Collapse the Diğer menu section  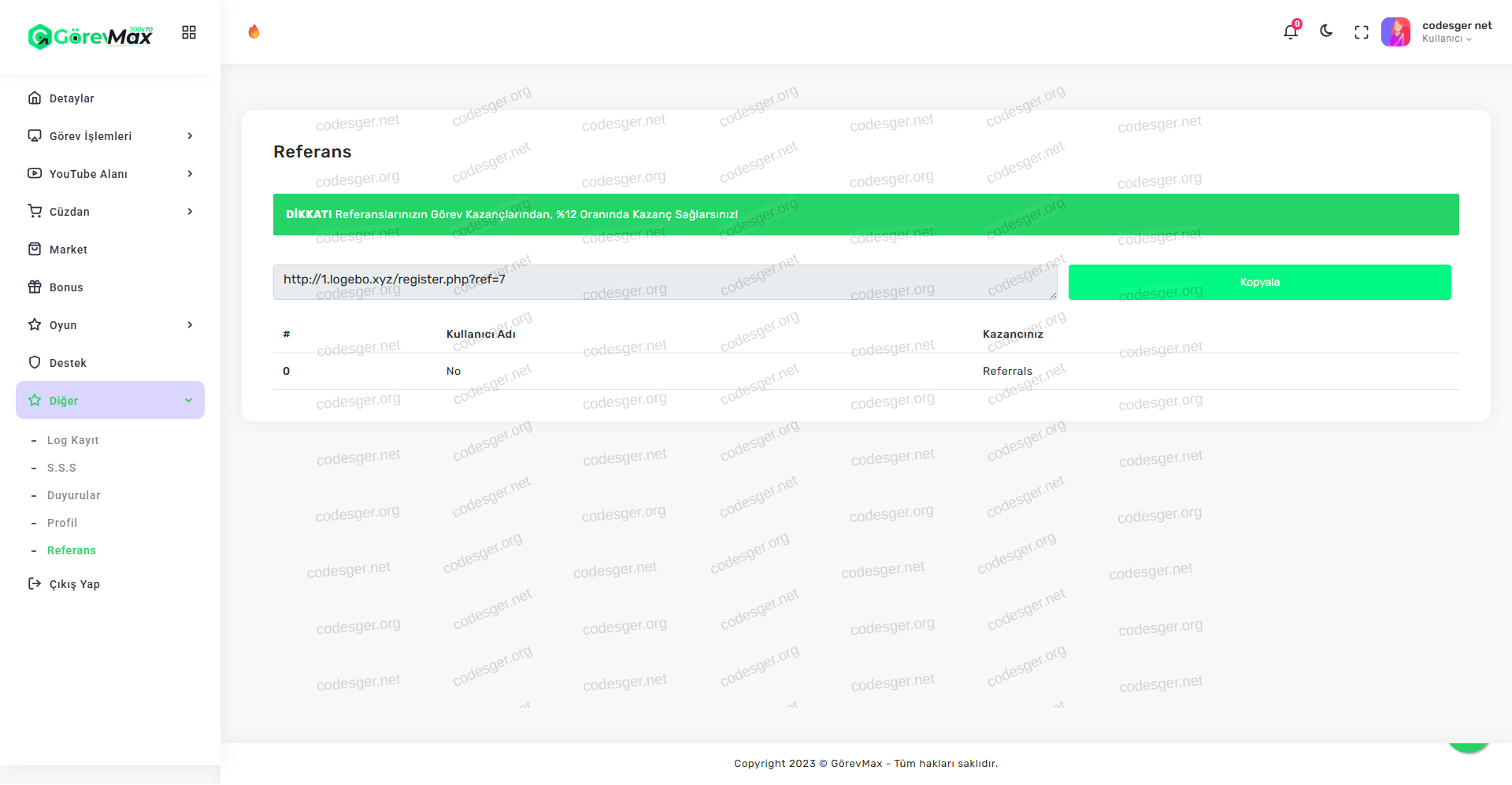(110, 400)
